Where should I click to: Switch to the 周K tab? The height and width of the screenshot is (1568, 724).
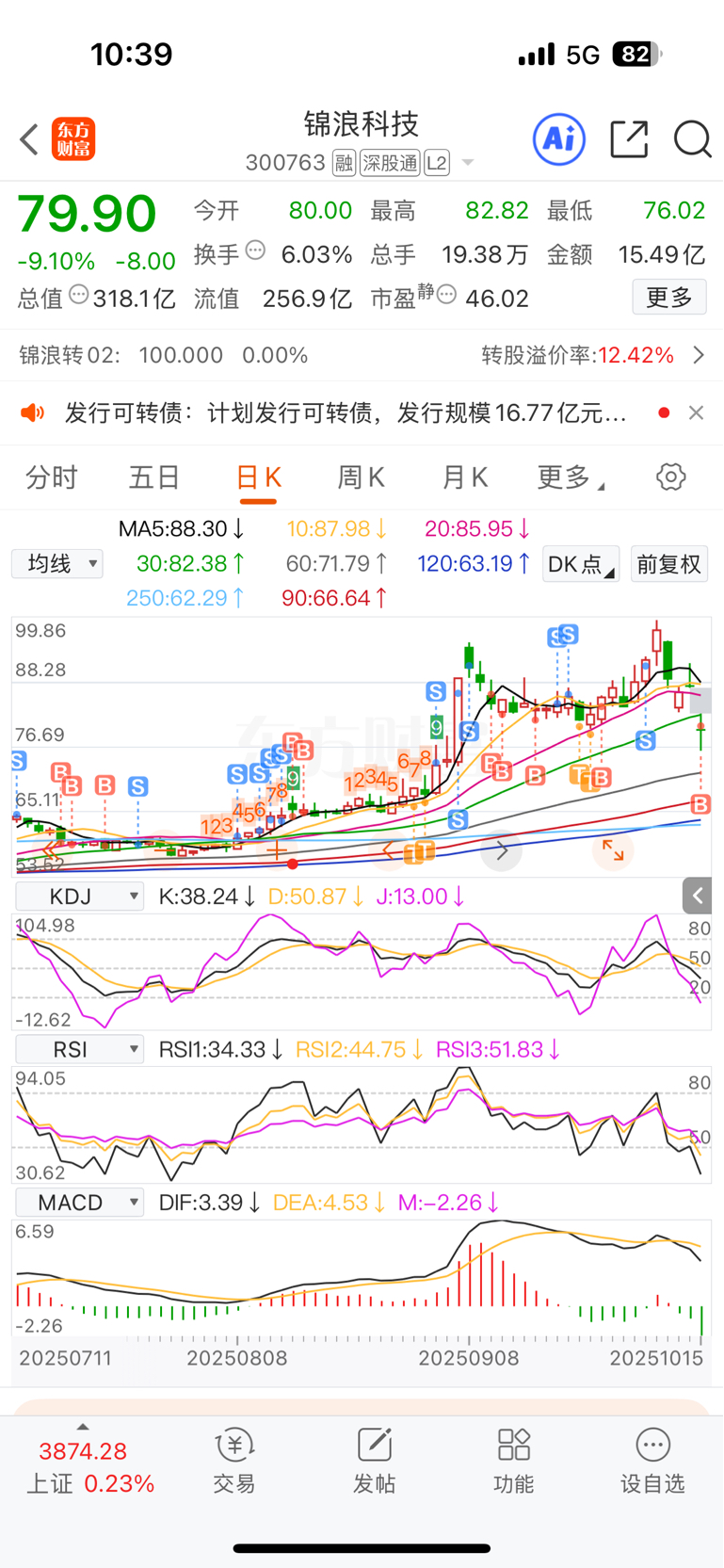tap(361, 477)
